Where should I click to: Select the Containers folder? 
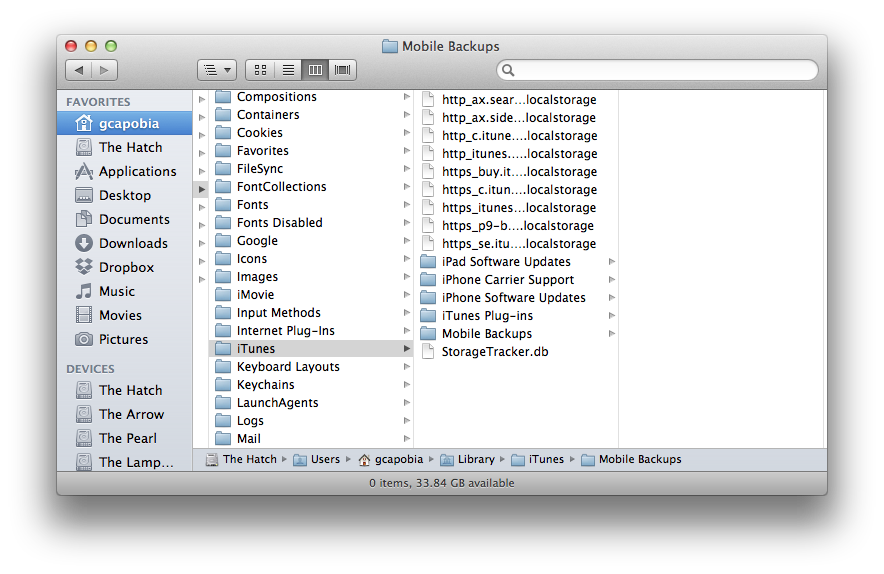pos(311,114)
